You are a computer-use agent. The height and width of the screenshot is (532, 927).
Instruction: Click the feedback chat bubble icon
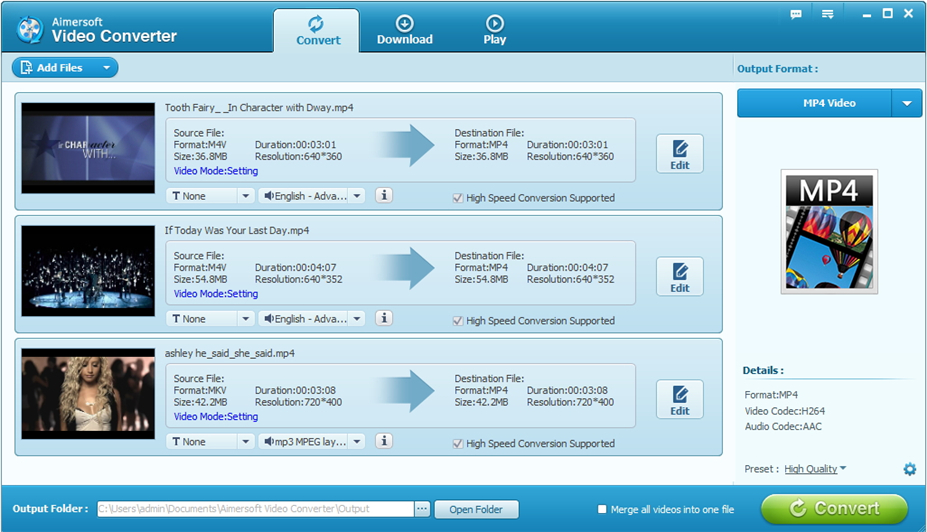click(796, 14)
